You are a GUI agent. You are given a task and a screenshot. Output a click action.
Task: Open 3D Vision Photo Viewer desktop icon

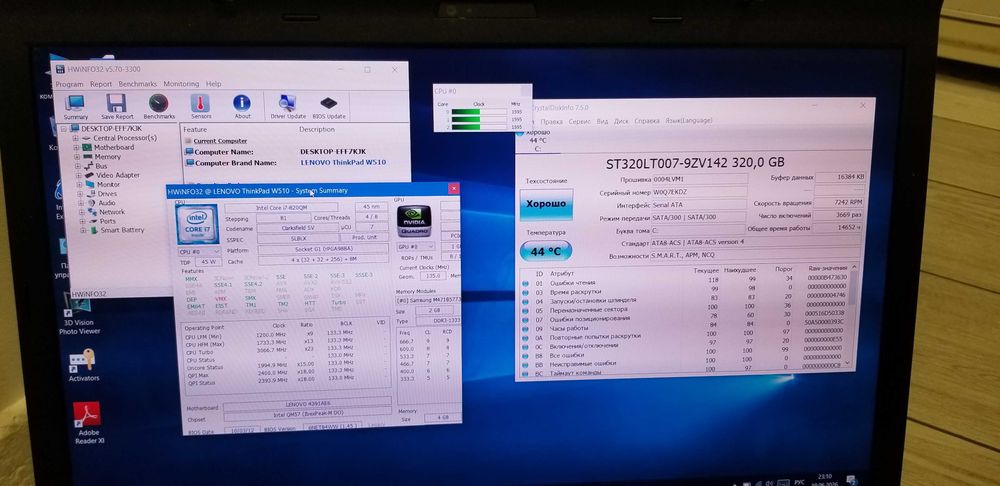point(80,314)
